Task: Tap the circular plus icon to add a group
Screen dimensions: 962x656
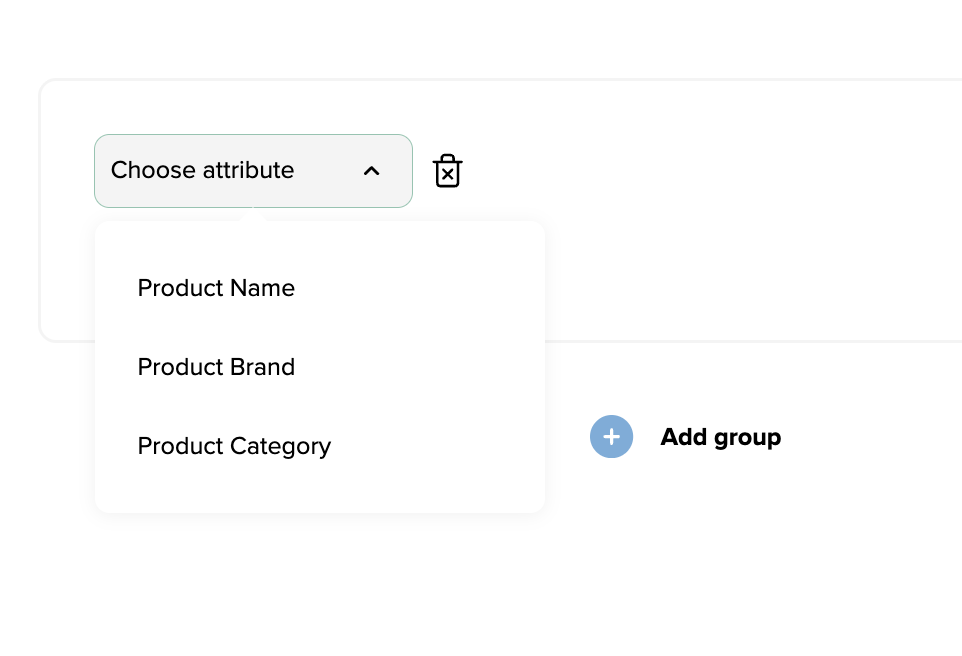Action: tap(611, 437)
